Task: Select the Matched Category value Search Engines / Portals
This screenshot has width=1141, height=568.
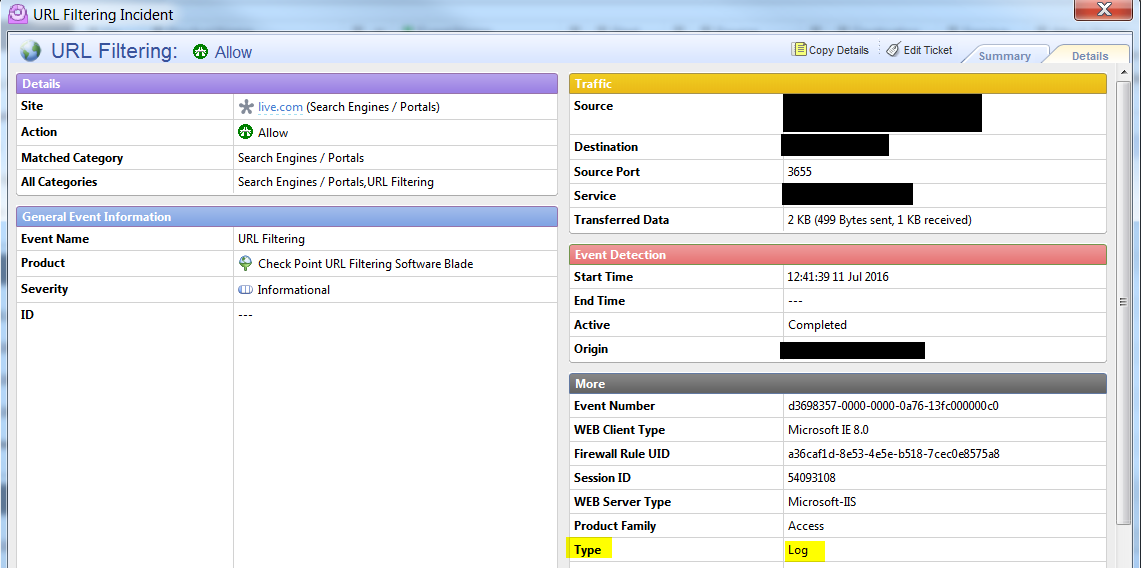Action: 301,158
